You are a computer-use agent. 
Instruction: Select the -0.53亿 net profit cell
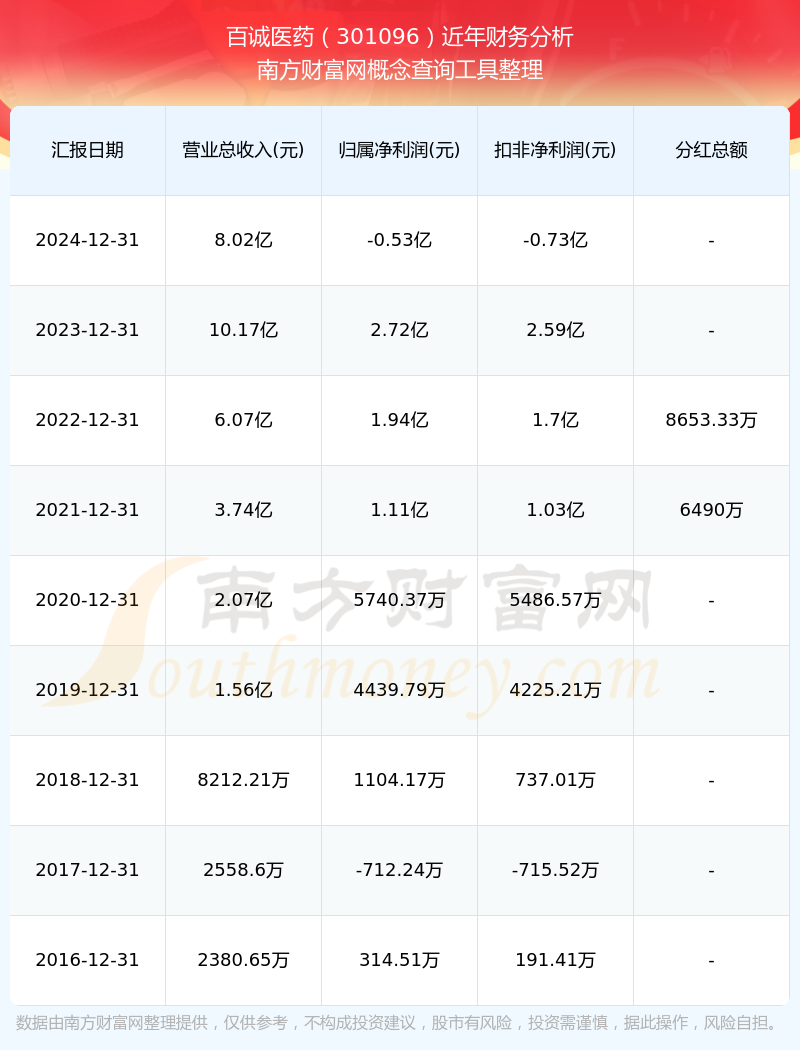click(400, 240)
